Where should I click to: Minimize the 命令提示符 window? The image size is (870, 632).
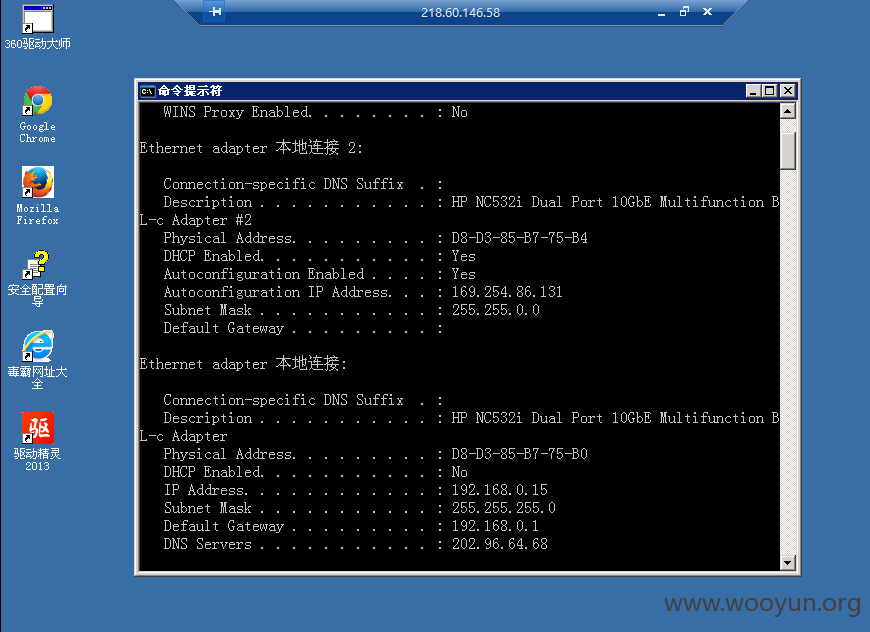tap(753, 90)
